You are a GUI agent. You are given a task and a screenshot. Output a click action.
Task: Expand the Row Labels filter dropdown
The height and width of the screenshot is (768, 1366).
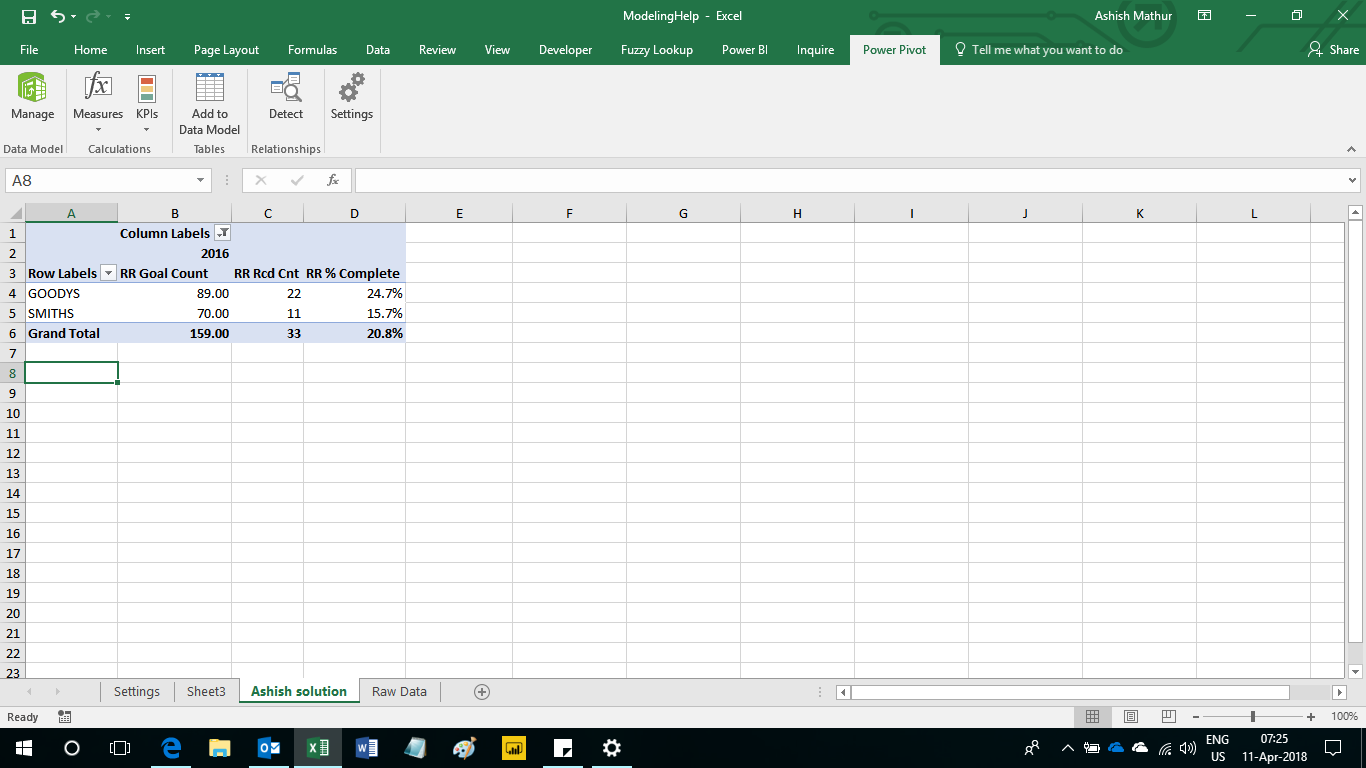[108, 273]
